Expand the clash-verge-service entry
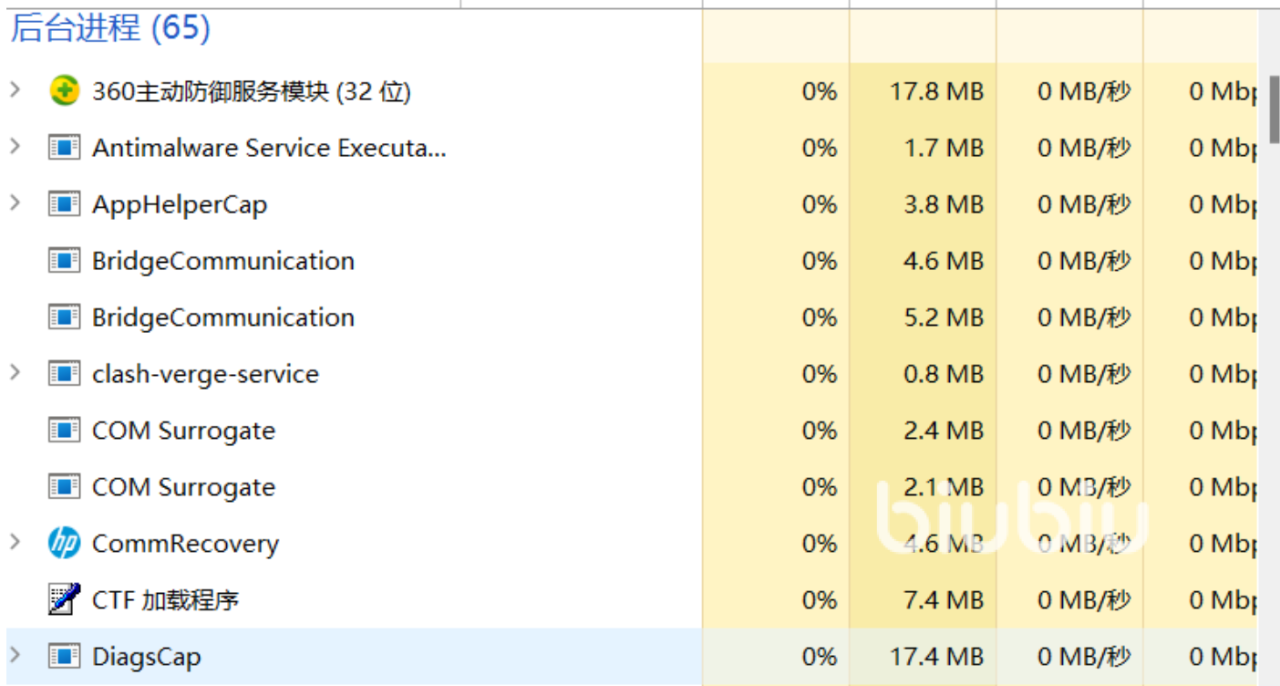 (15, 373)
